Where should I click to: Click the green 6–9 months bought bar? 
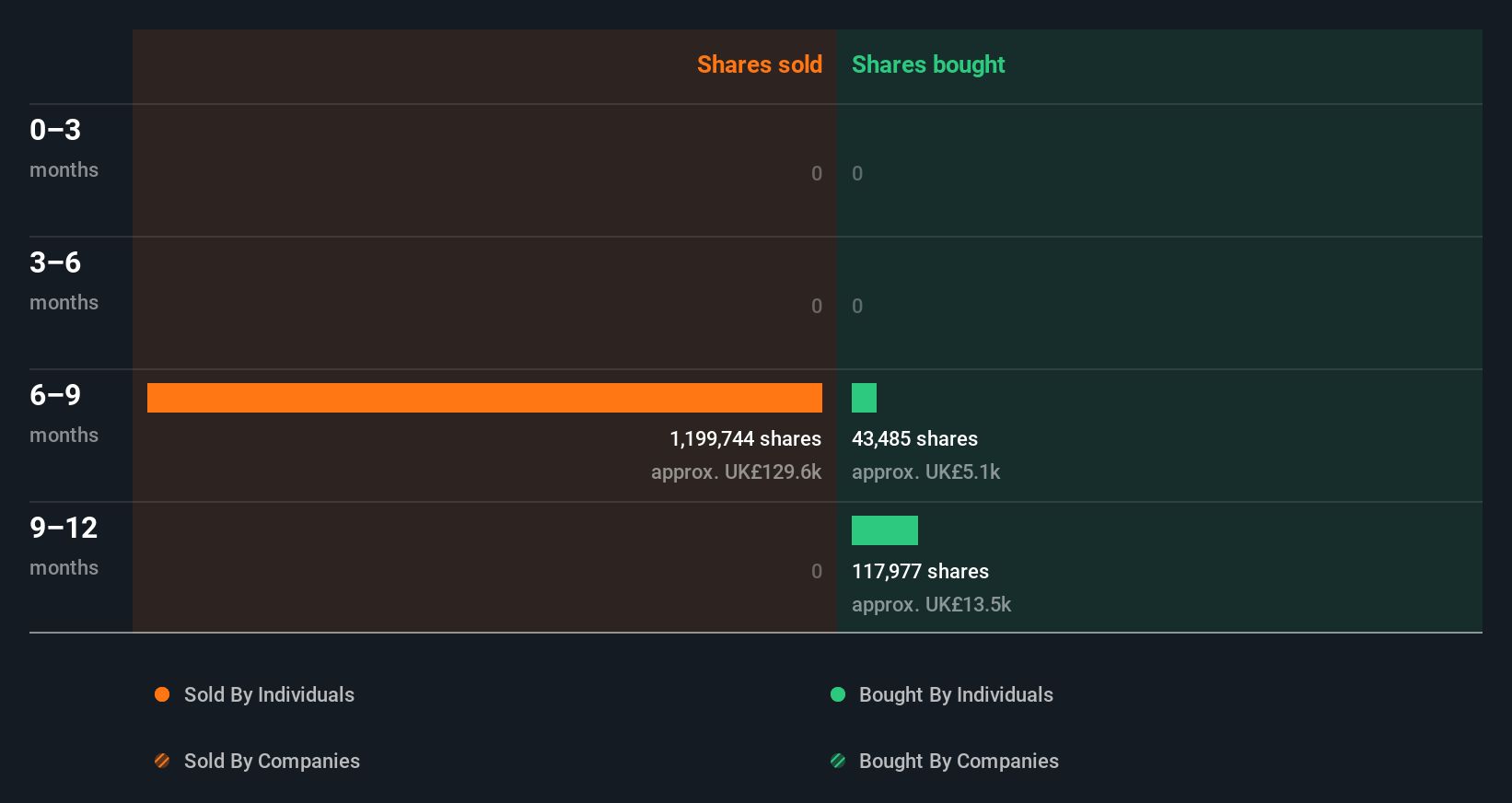pos(864,398)
